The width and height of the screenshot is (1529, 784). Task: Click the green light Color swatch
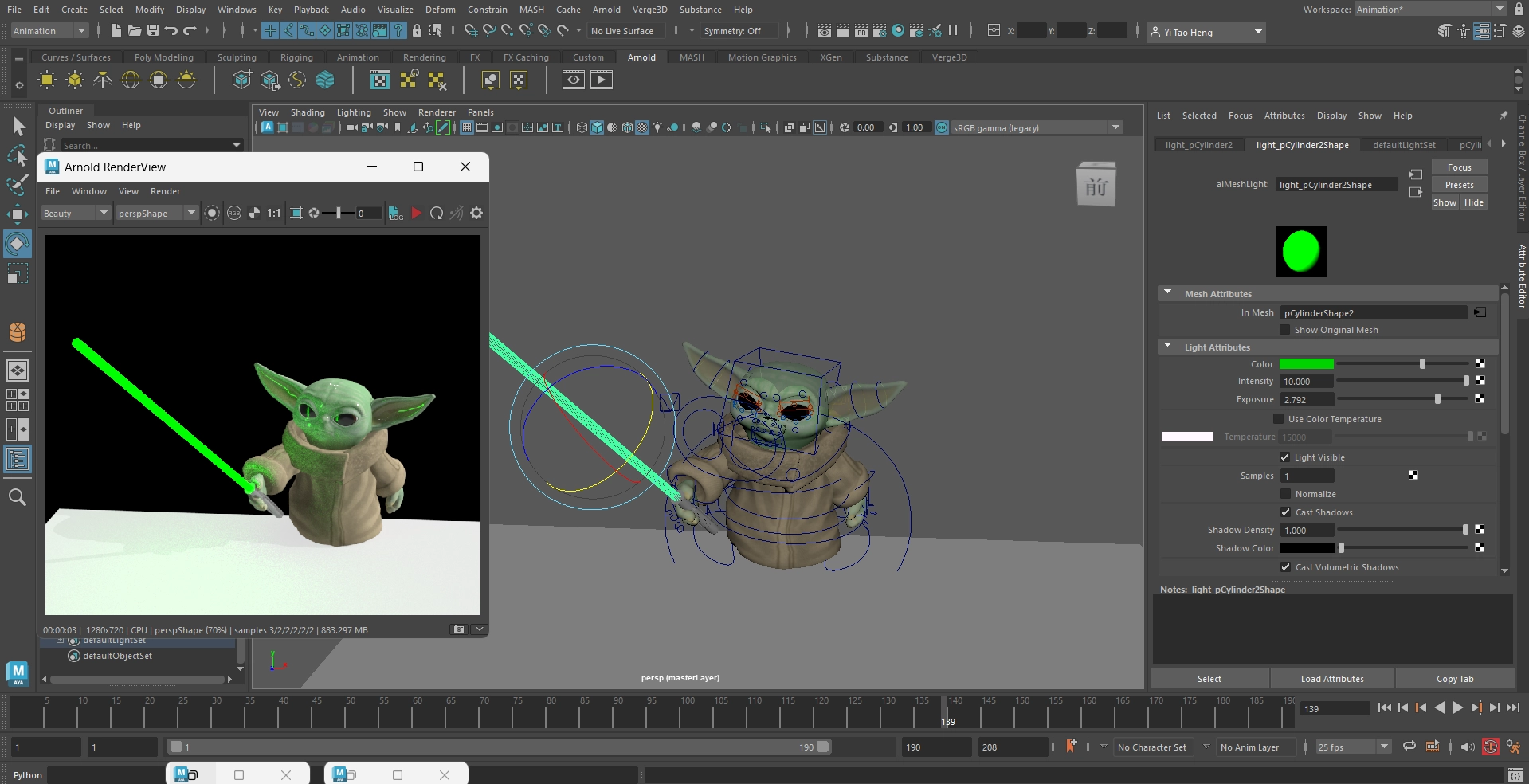point(1306,364)
